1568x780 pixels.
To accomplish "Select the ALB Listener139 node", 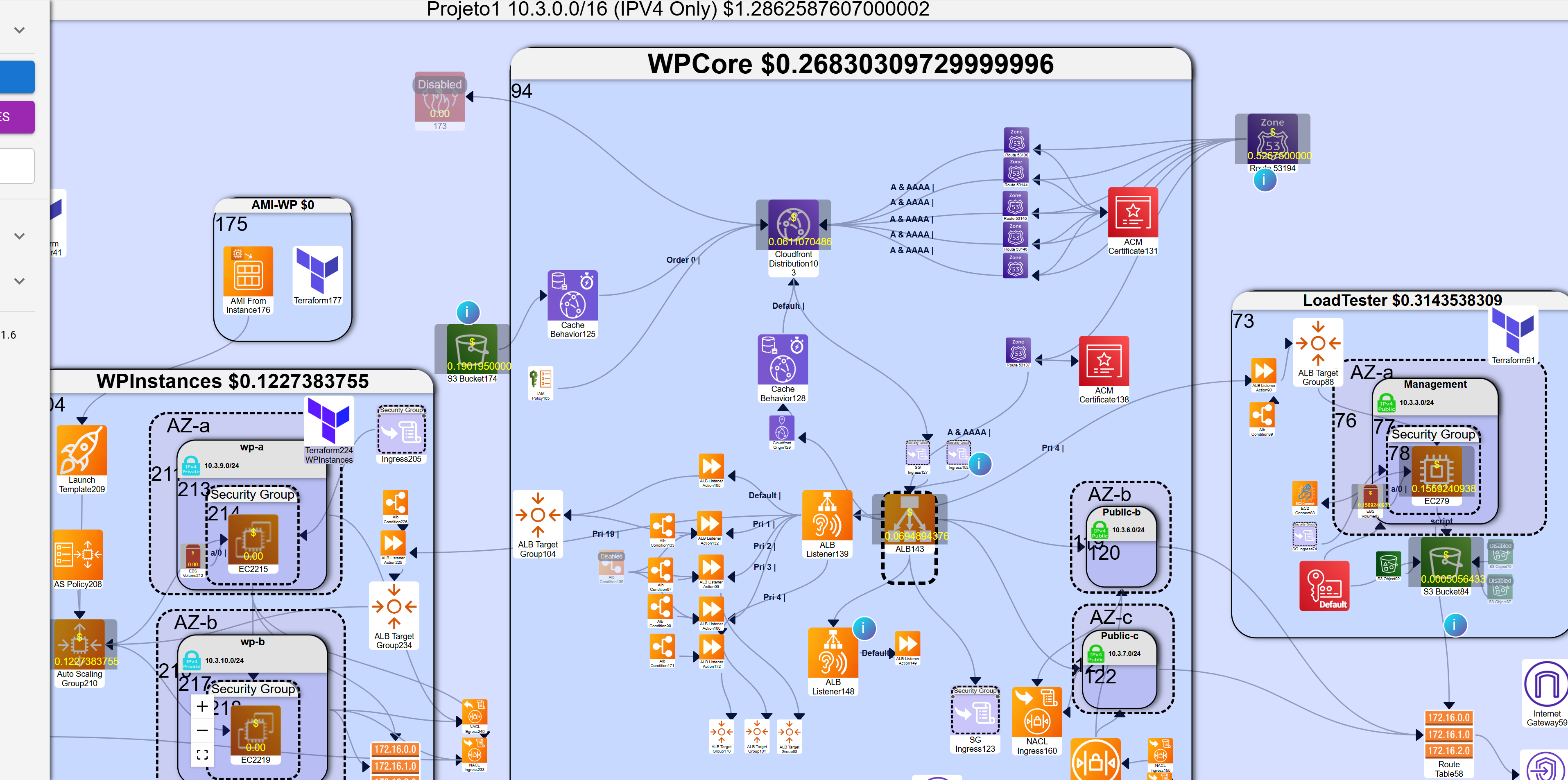I will point(827,515).
